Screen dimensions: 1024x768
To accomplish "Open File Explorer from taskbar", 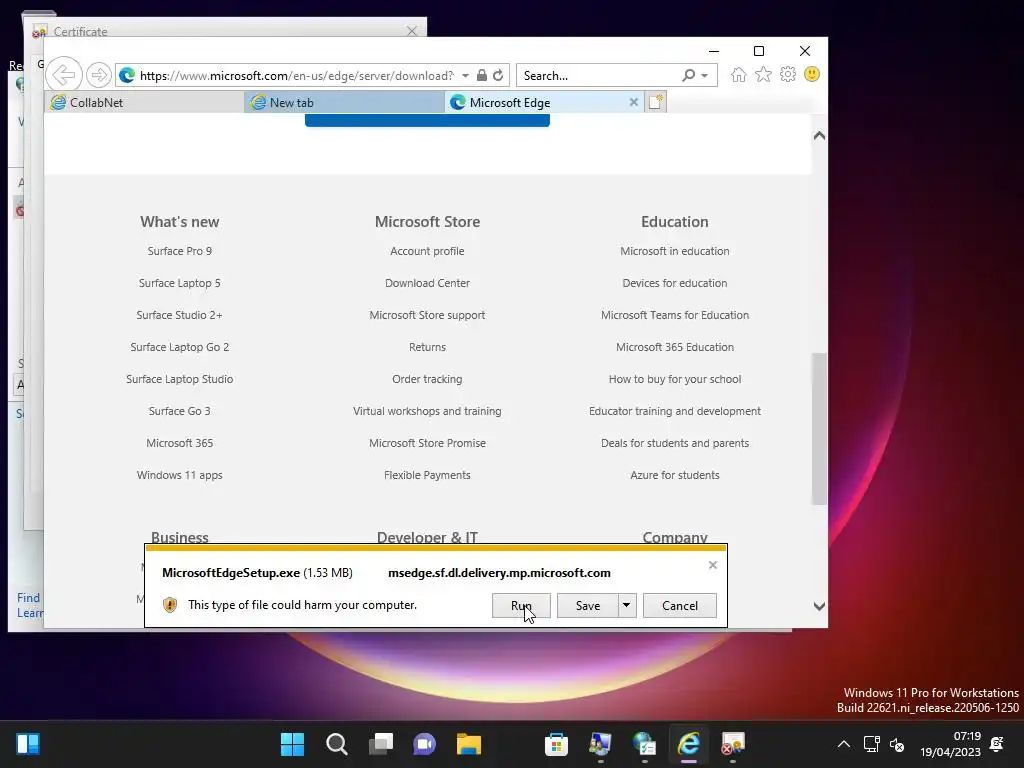I will (468, 744).
